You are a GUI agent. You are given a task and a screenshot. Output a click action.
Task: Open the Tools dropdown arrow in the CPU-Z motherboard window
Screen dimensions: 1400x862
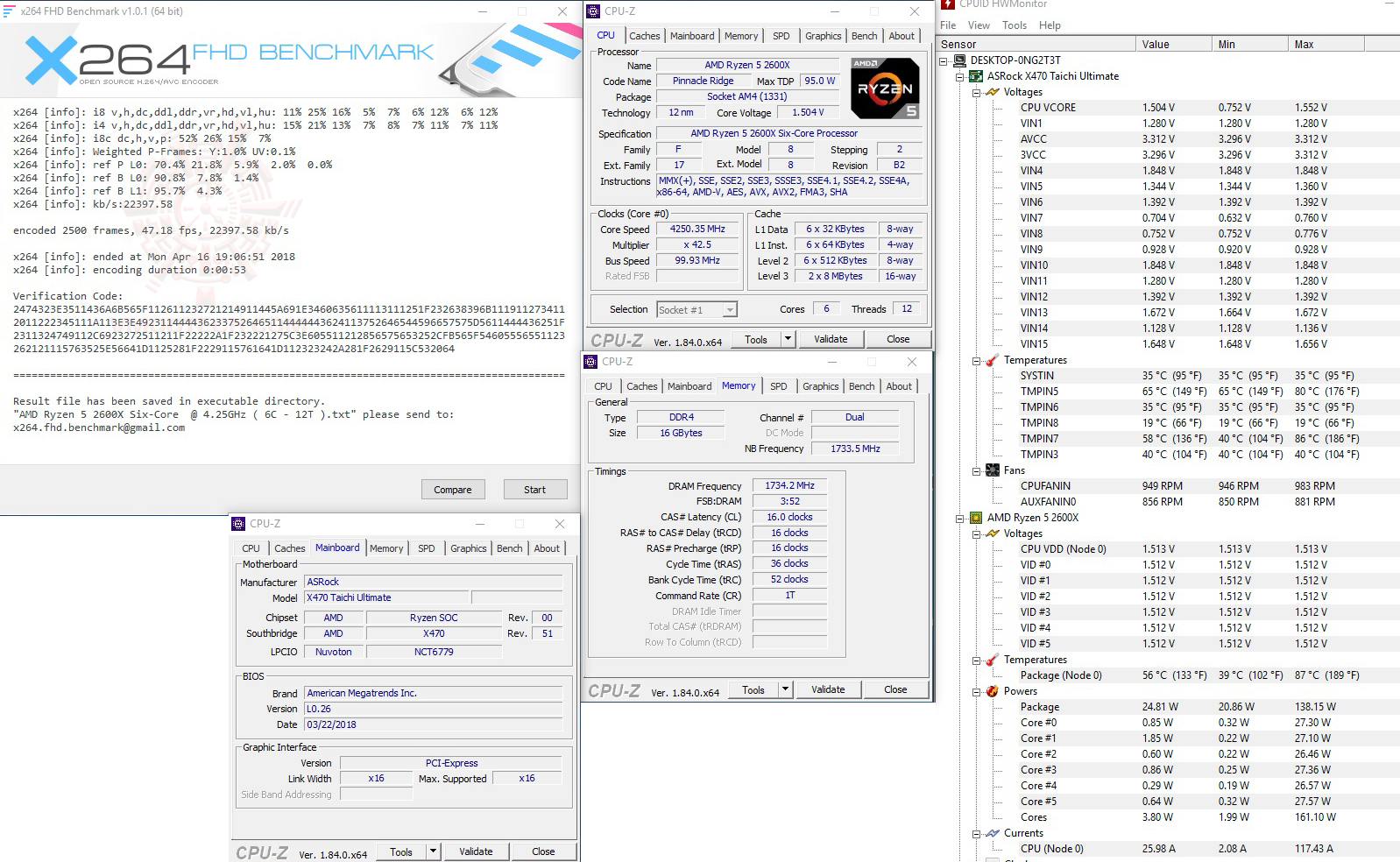coord(433,851)
